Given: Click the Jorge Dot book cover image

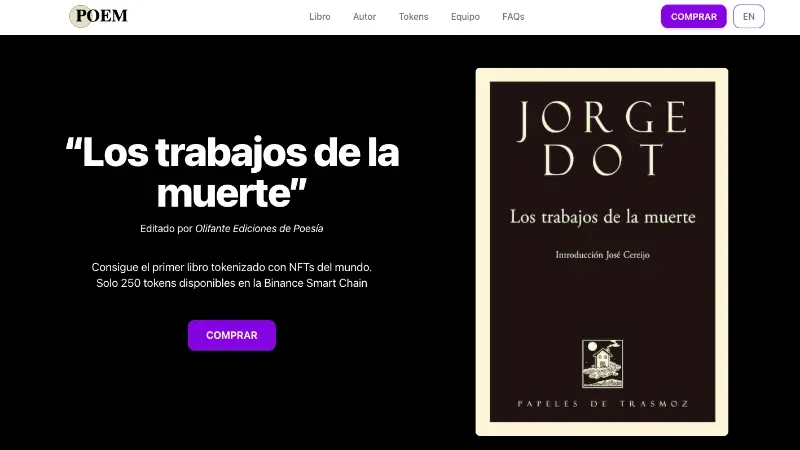Looking at the screenshot, I should 602,252.
